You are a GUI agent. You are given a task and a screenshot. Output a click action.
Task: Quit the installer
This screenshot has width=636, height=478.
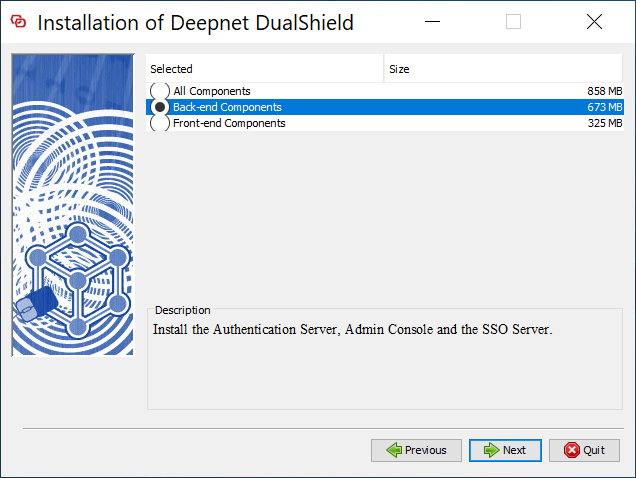pos(584,450)
